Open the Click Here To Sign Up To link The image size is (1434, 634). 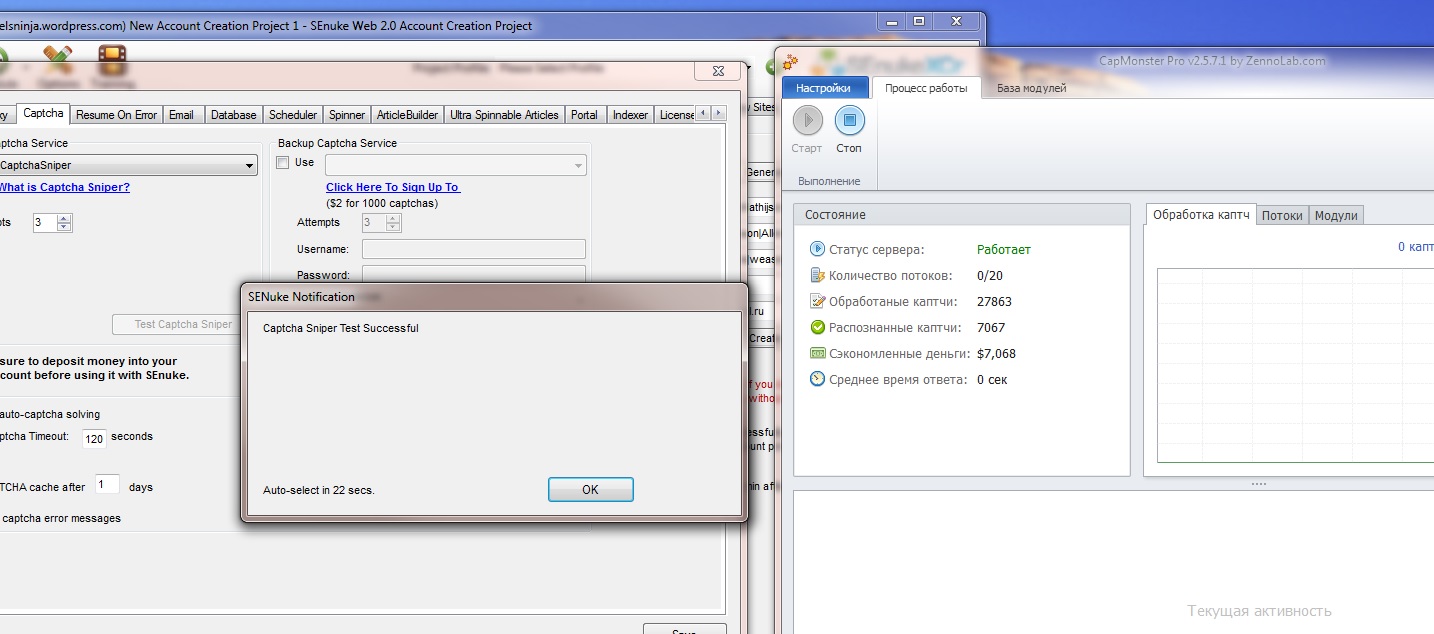click(x=393, y=187)
